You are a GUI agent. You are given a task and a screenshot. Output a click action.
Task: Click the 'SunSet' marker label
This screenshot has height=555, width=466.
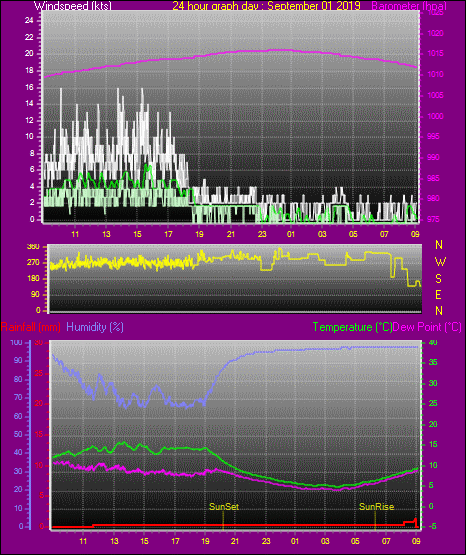click(224, 507)
